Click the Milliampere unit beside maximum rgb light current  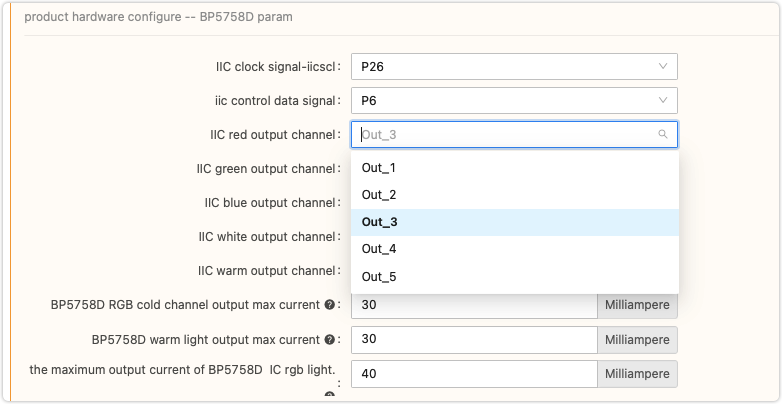tap(637, 374)
